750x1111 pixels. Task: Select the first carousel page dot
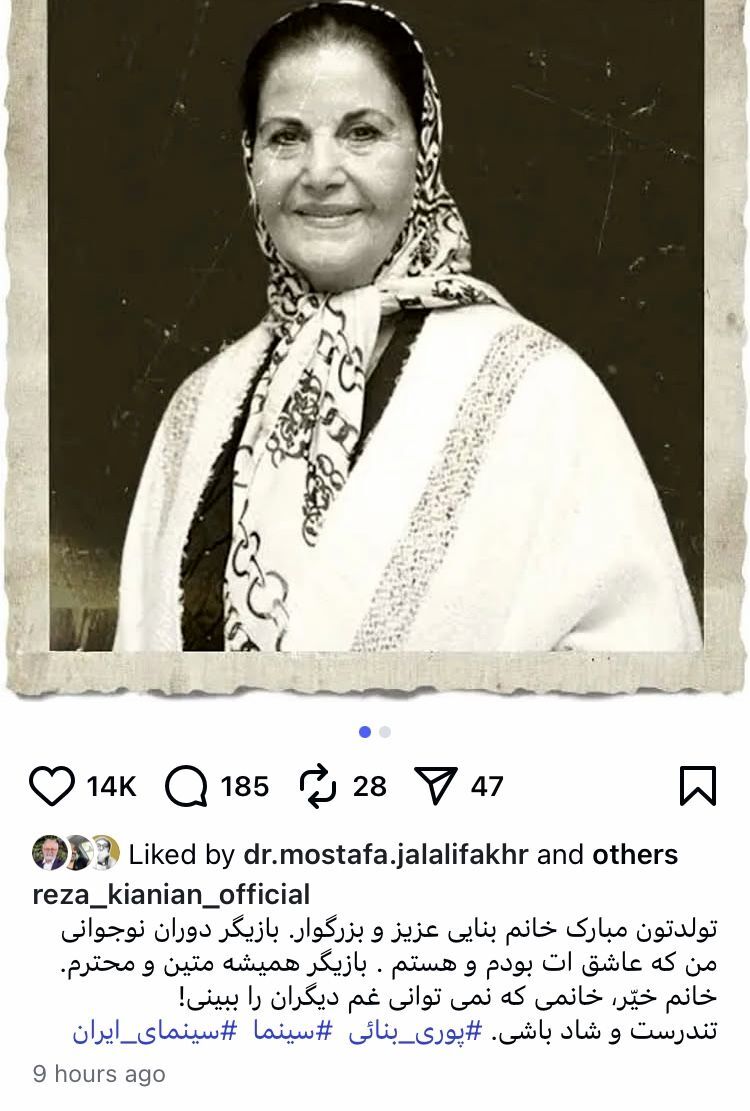pos(365,732)
